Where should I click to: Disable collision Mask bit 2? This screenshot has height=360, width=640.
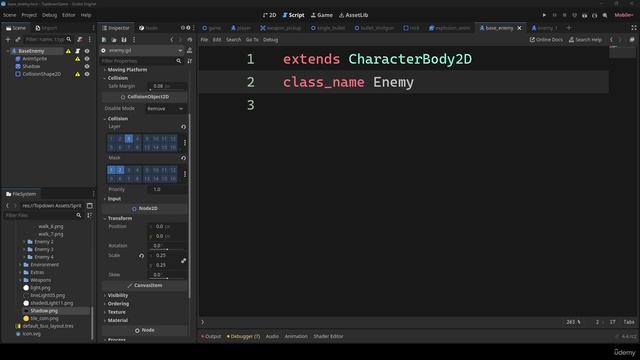(120, 170)
